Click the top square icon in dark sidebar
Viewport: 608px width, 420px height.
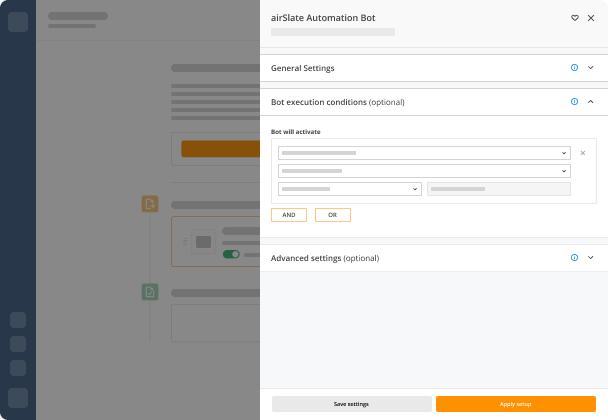(18, 22)
